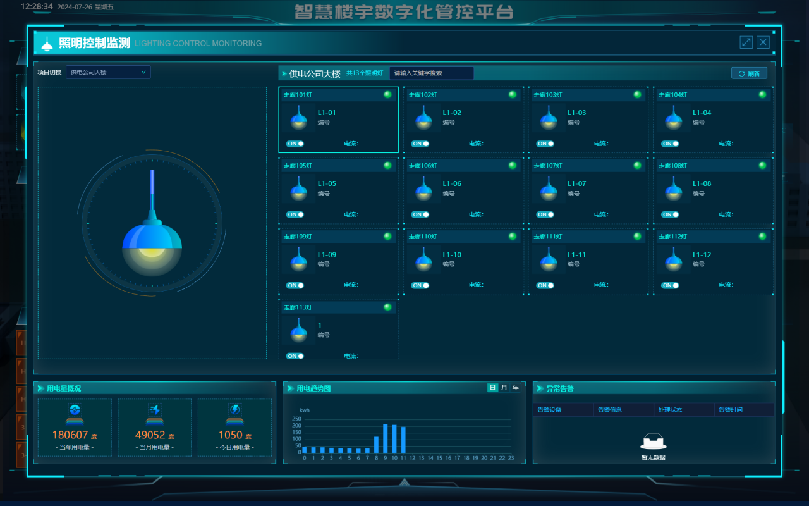
Task: Click the green status indicator on L1-07
Action: pos(637,166)
